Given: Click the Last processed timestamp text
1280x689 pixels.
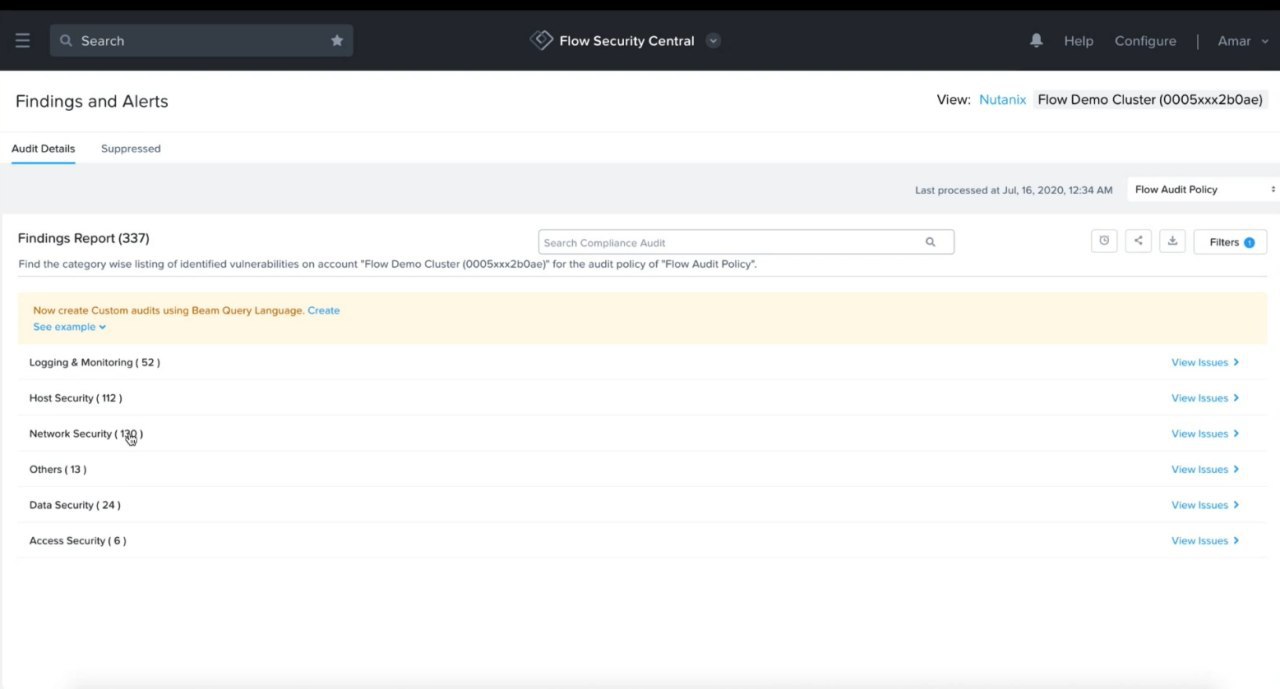Looking at the screenshot, I should 1013,190.
